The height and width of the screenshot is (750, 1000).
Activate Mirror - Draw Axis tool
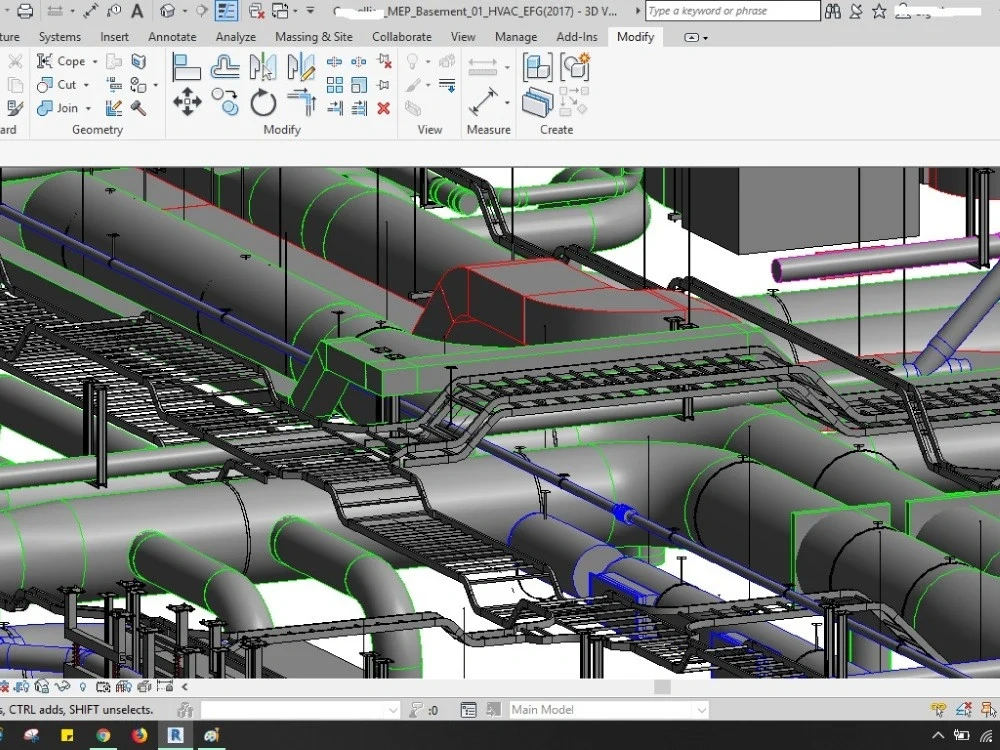click(301, 66)
